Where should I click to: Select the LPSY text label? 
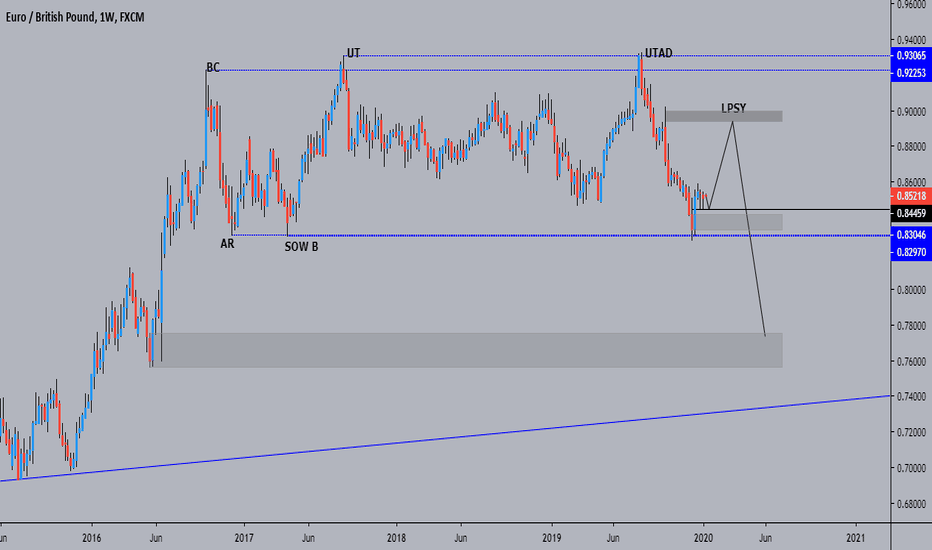[733, 107]
